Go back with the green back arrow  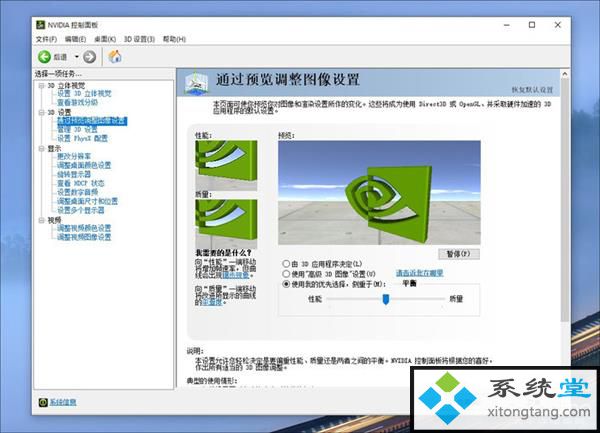[44, 57]
